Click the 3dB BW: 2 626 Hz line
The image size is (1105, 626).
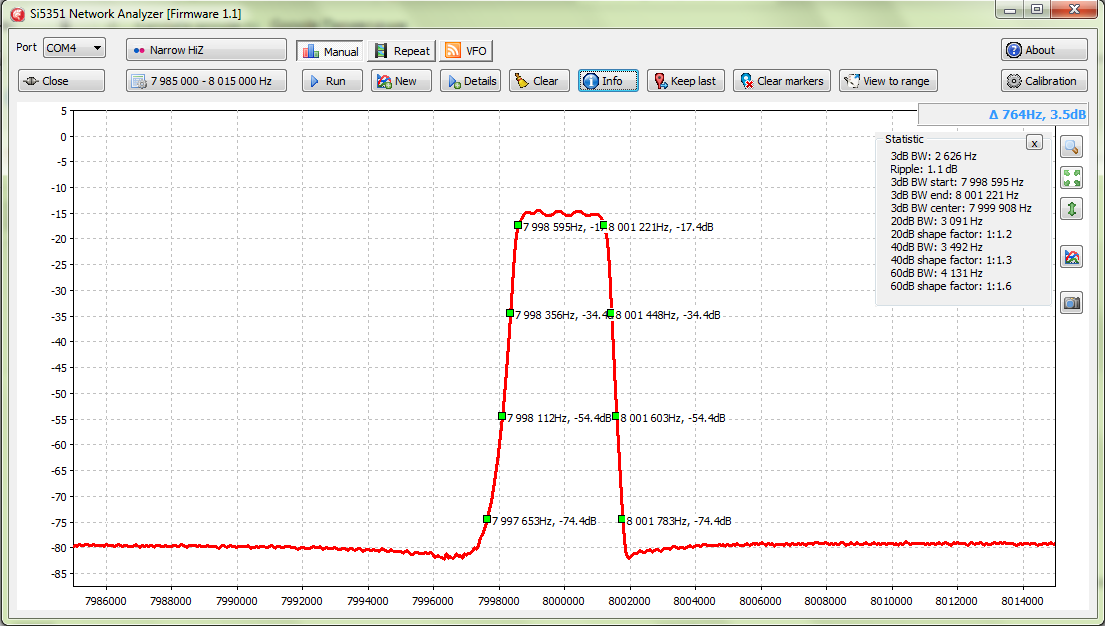point(934,156)
